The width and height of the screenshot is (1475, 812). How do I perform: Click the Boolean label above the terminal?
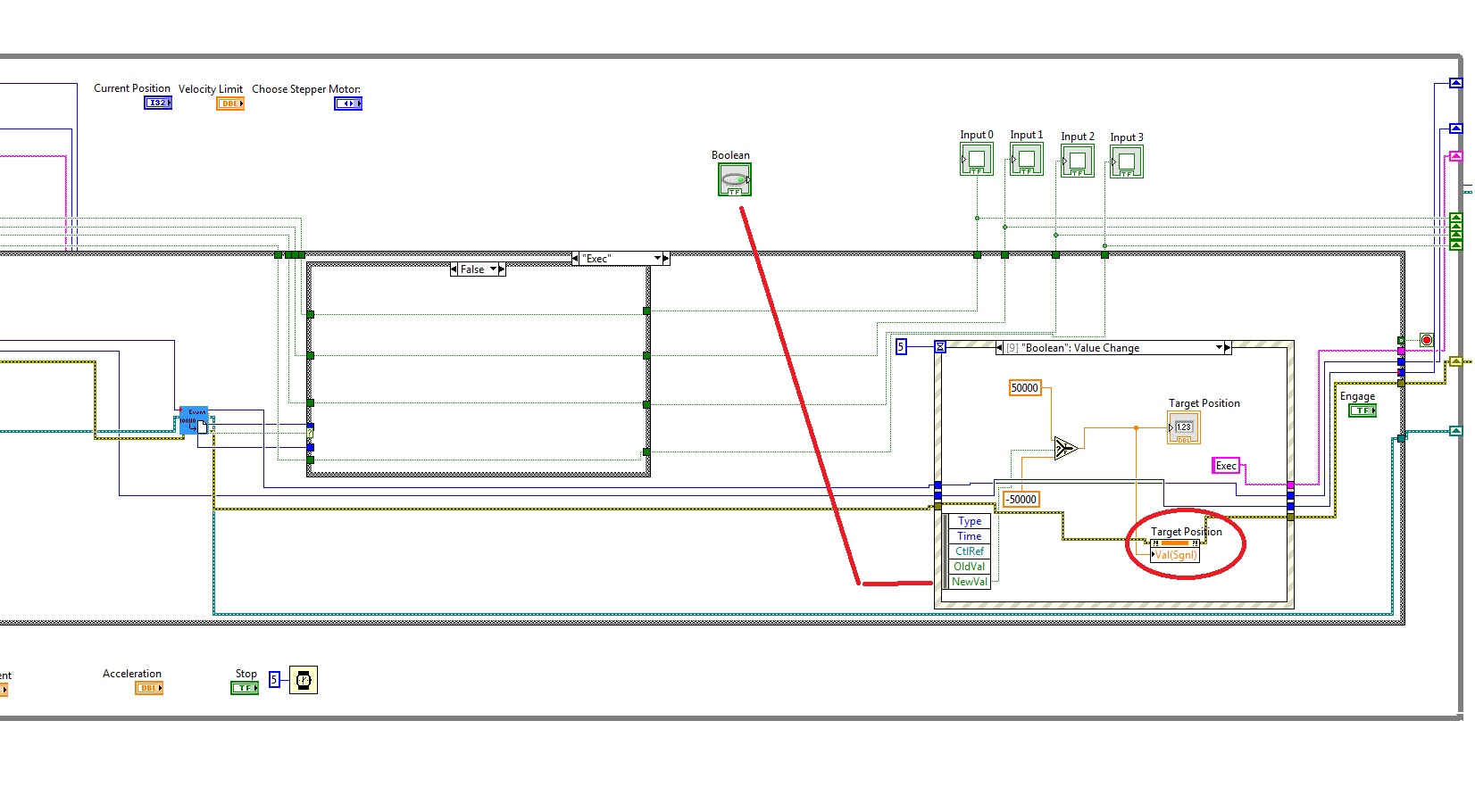click(730, 155)
